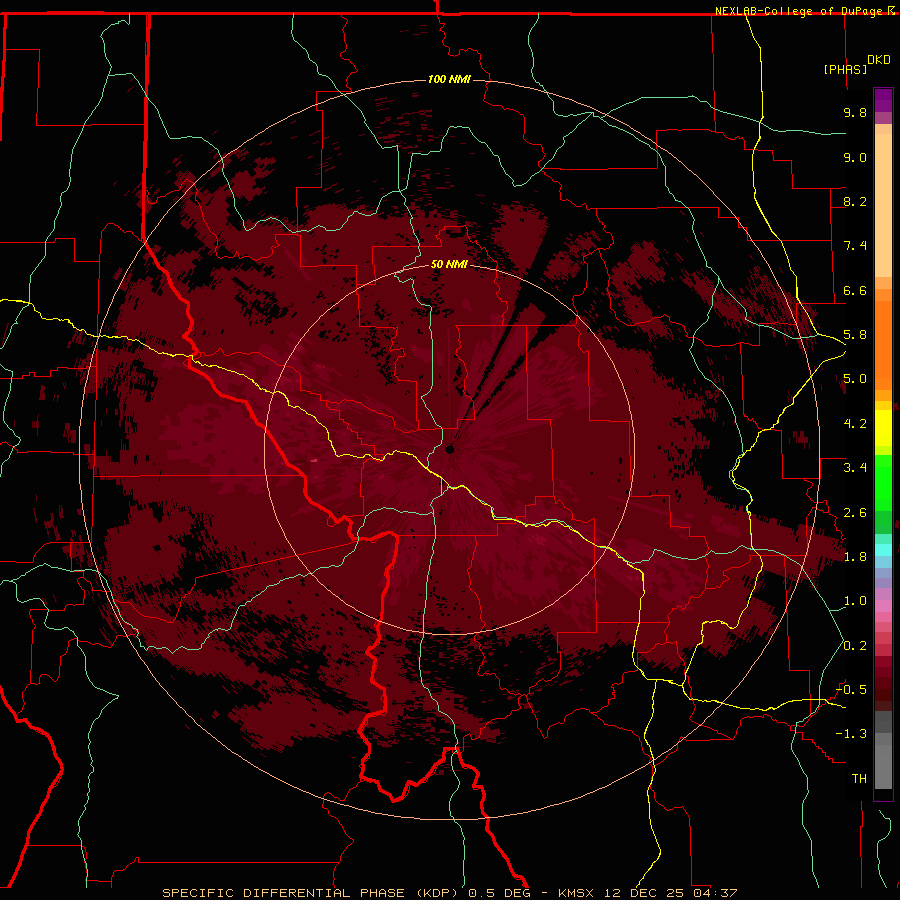Click the 0.5 DEG elevation text

(x=499, y=893)
